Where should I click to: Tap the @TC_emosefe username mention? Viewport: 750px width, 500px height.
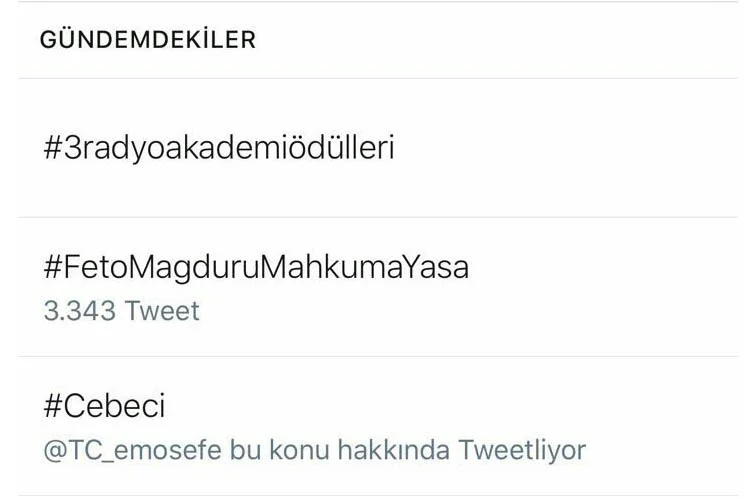click(x=126, y=450)
